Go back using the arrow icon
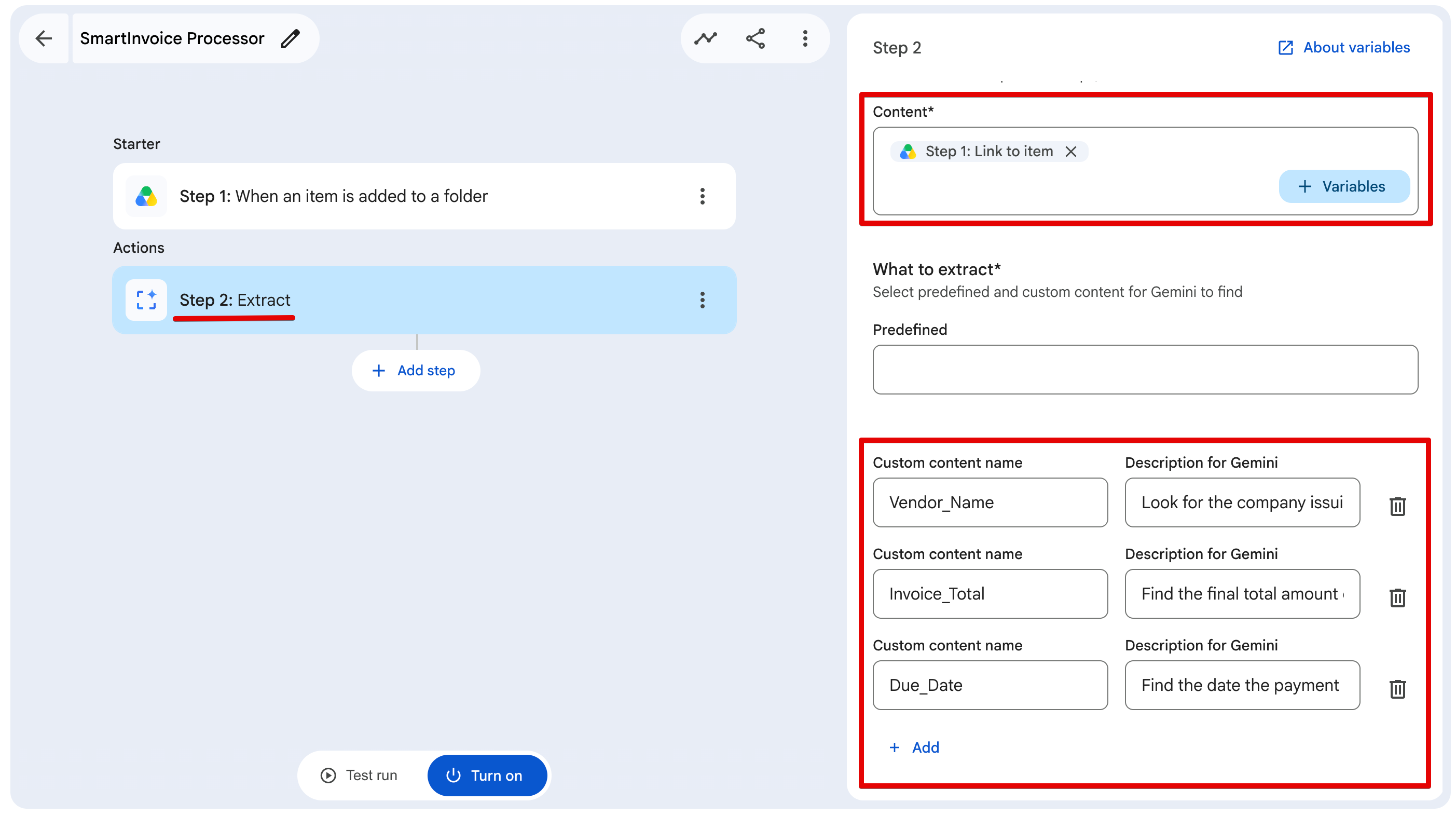This screenshot has width=1456, height=816. 44,38
